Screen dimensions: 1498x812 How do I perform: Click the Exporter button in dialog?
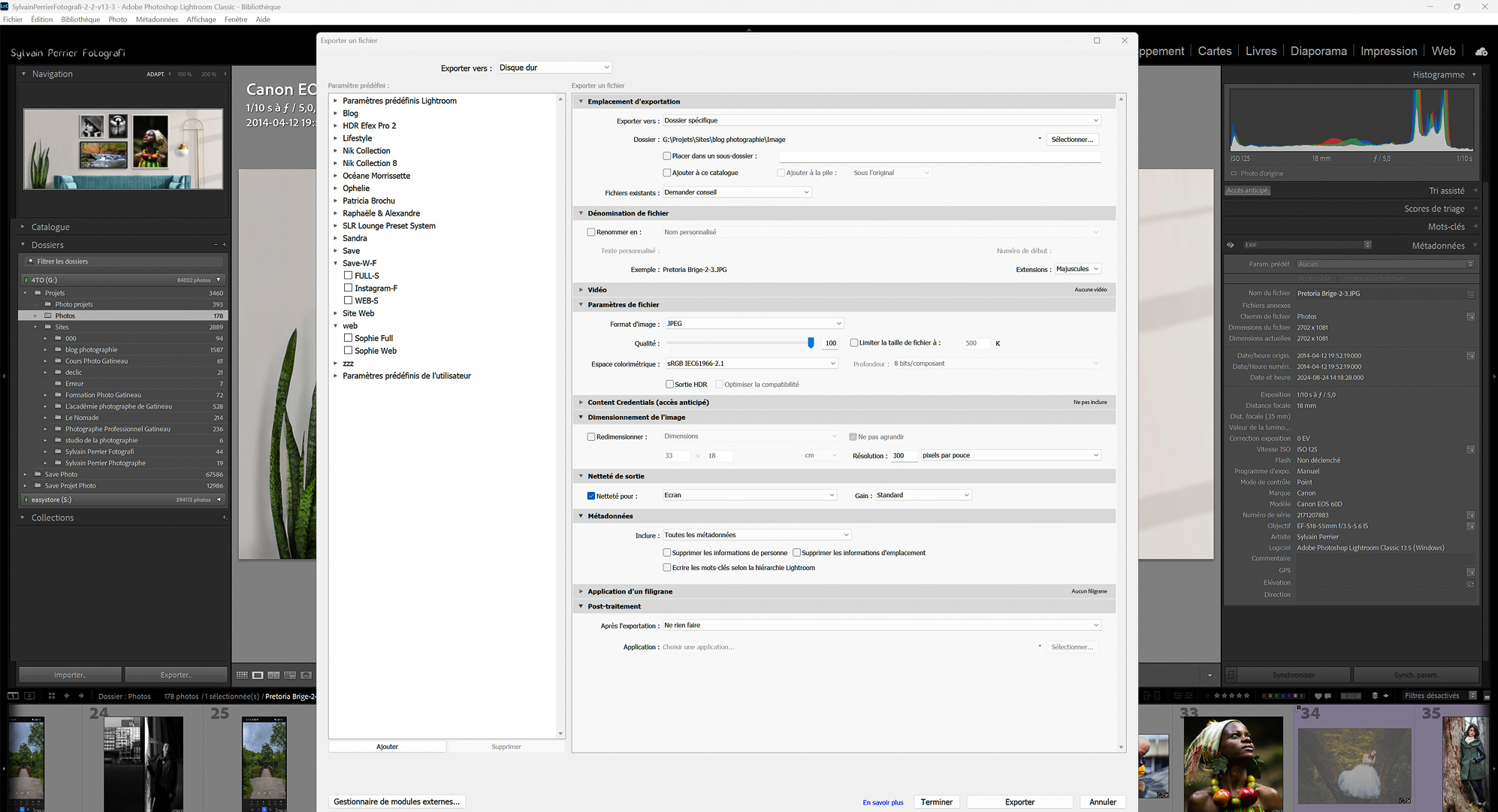pos(1019,802)
